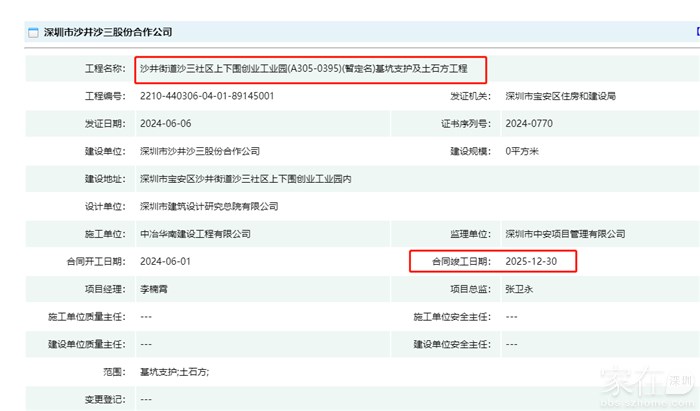The height and width of the screenshot is (411, 700).
Task: Click the certificate serial number 2024-0770
Action: pyautogui.click(x=529, y=124)
